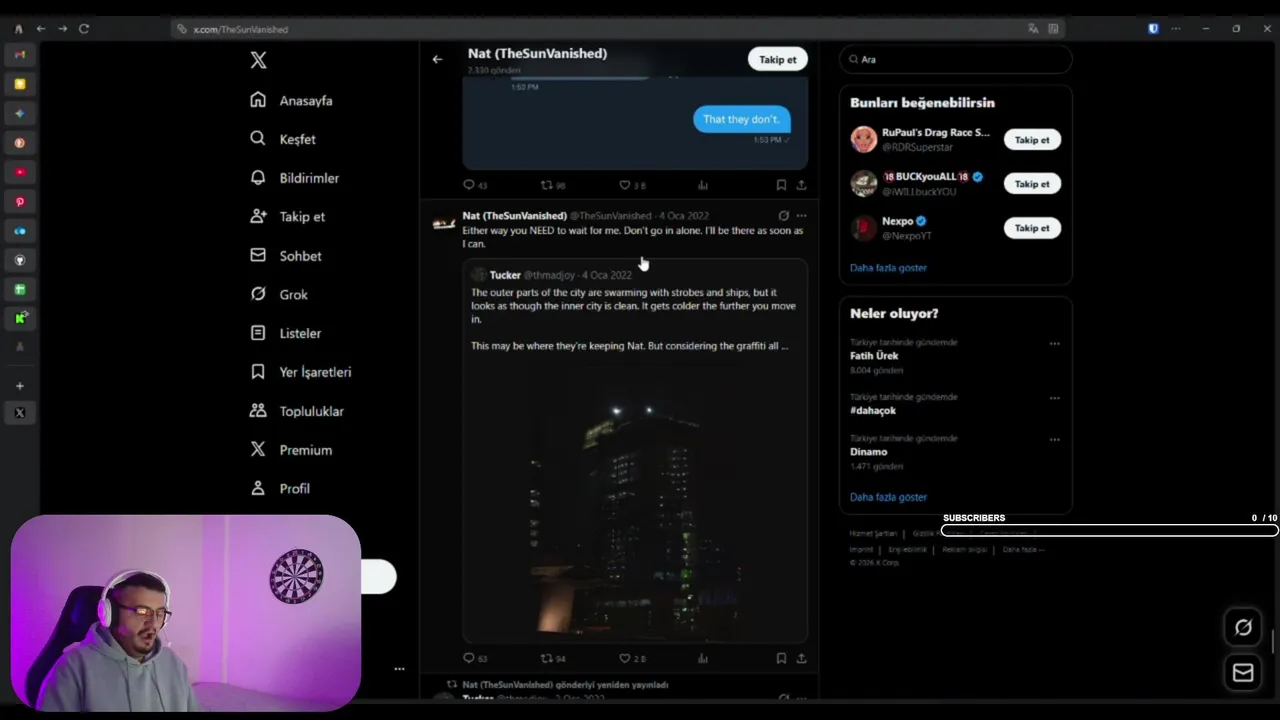Open more options for #dahaçok trend
1280x720 pixels.
coord(1054,398)
